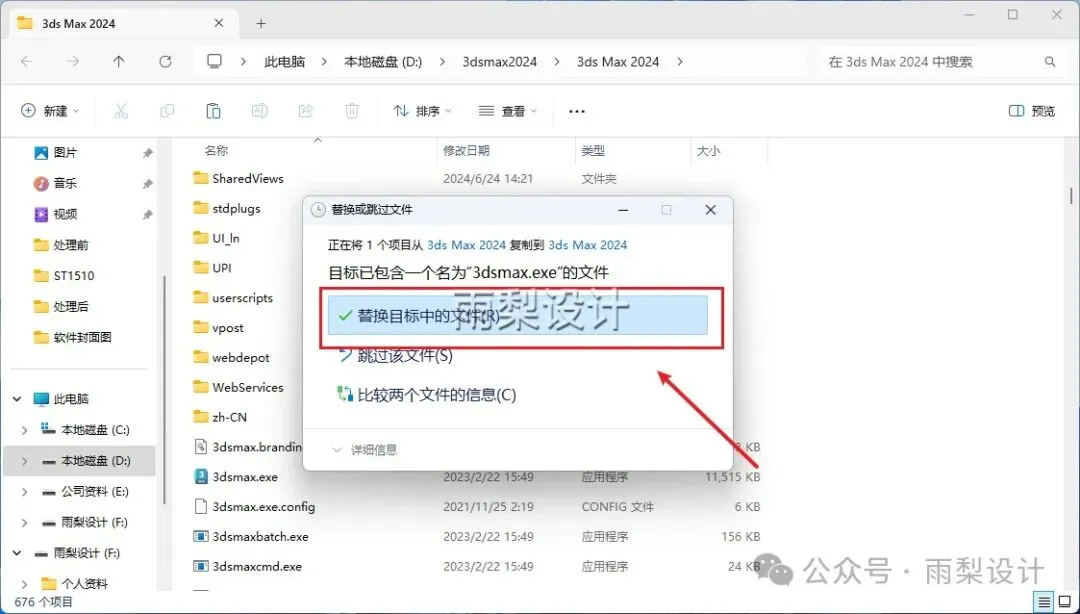This screenshot has height=614, width=1080.
Task: Click the search magnifier icon
Action: coord(1050,61)
